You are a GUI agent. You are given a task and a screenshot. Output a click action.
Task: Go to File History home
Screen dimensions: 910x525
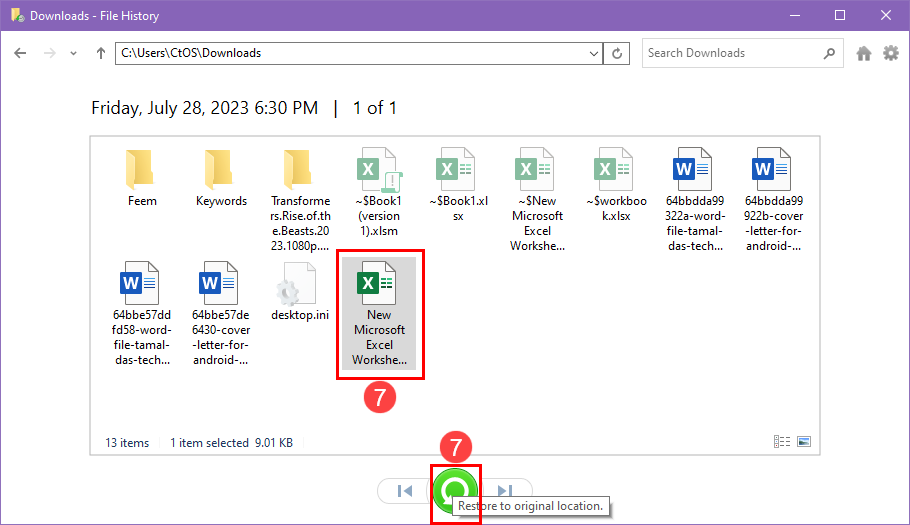864,53
